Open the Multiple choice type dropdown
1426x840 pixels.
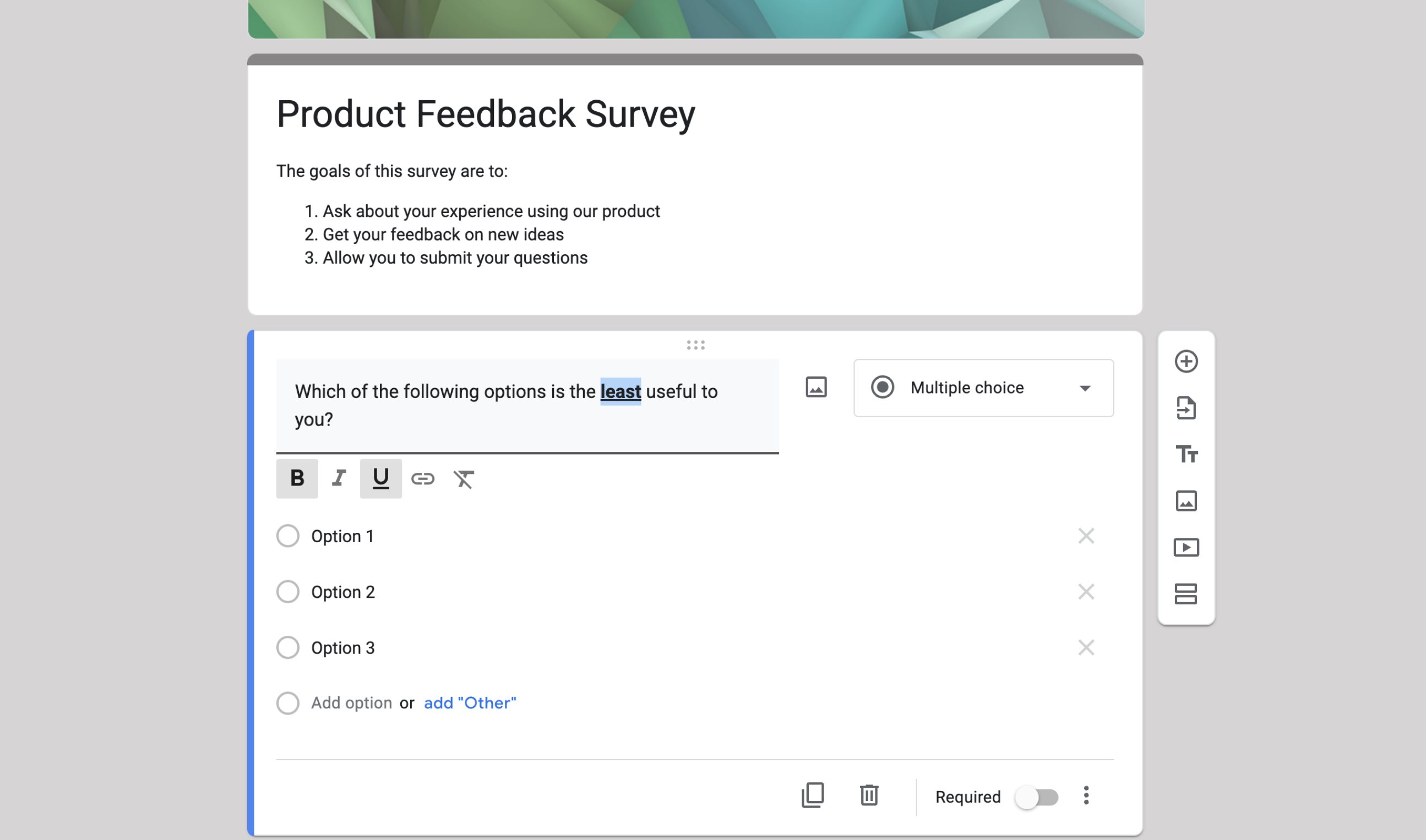point(983,388)
